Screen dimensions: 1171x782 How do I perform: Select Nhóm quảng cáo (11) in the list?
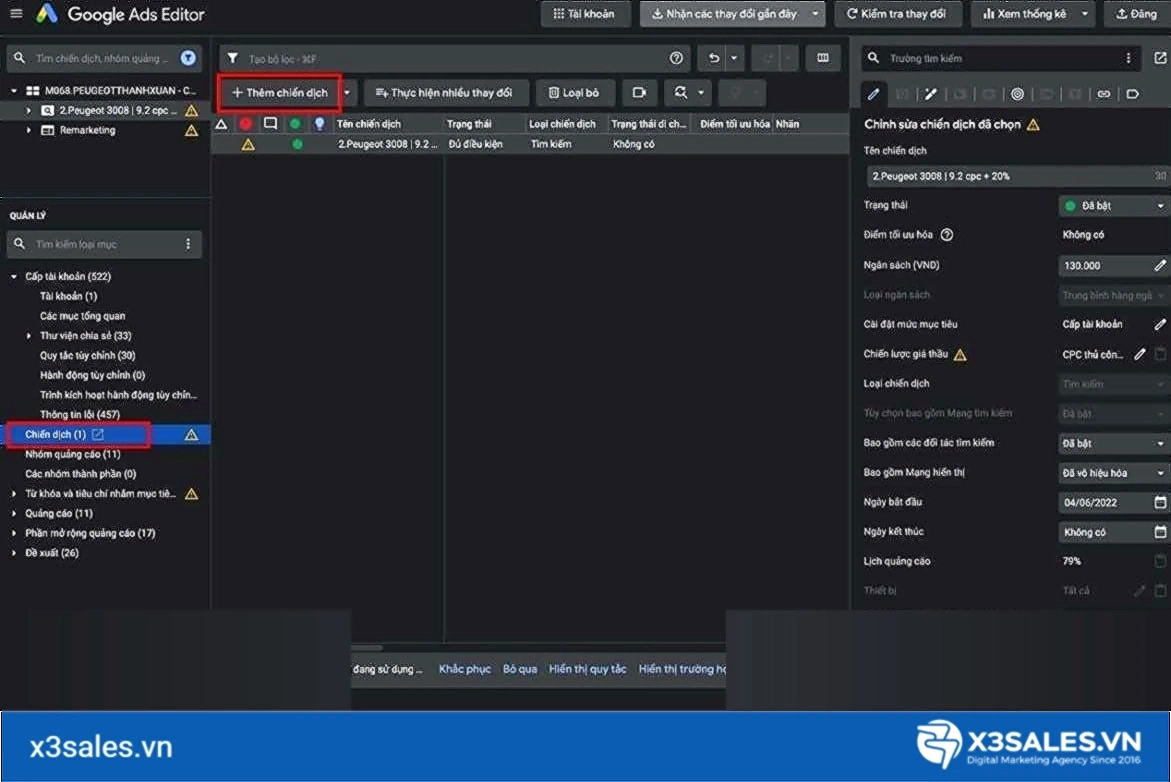[x=72, y=454]
